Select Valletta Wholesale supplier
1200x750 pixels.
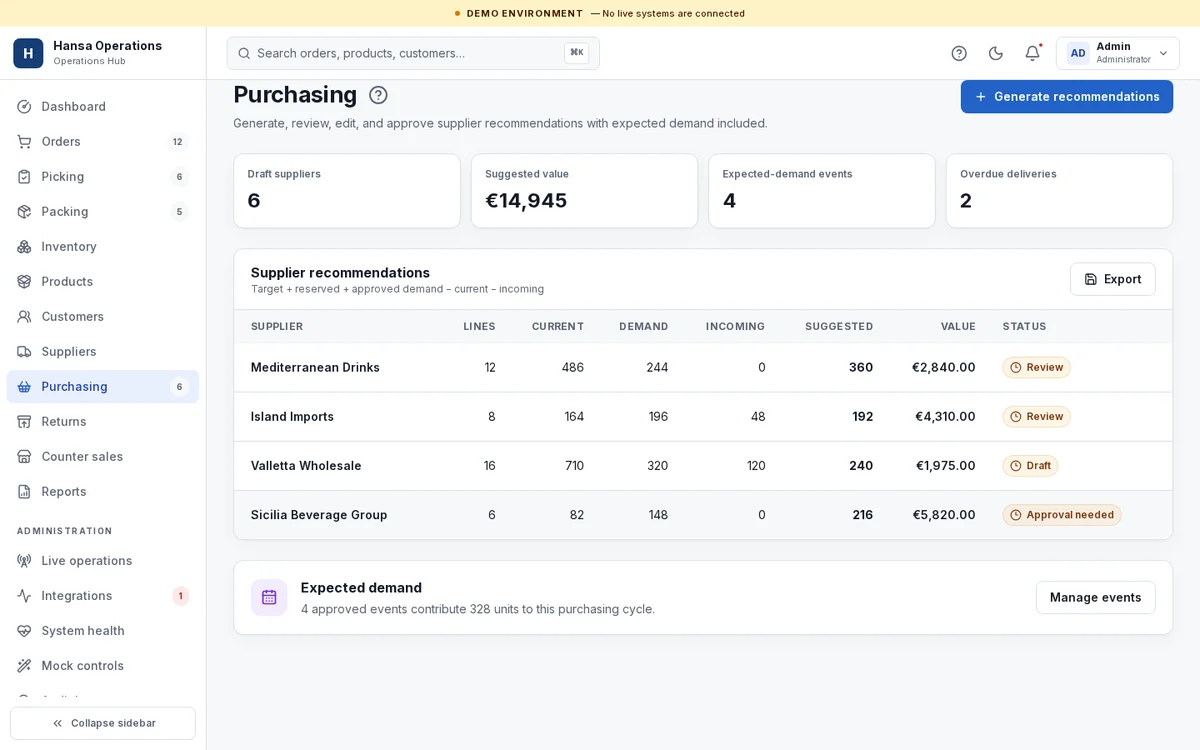(306, 465)
